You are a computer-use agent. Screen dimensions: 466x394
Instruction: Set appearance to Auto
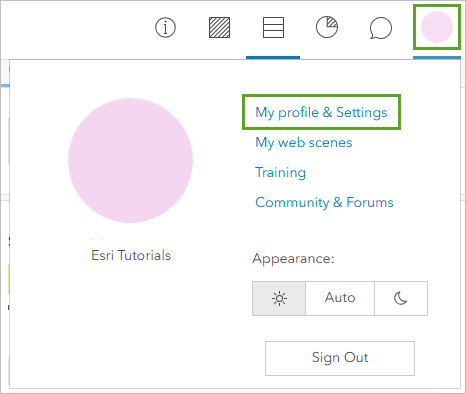coord(340,298)
